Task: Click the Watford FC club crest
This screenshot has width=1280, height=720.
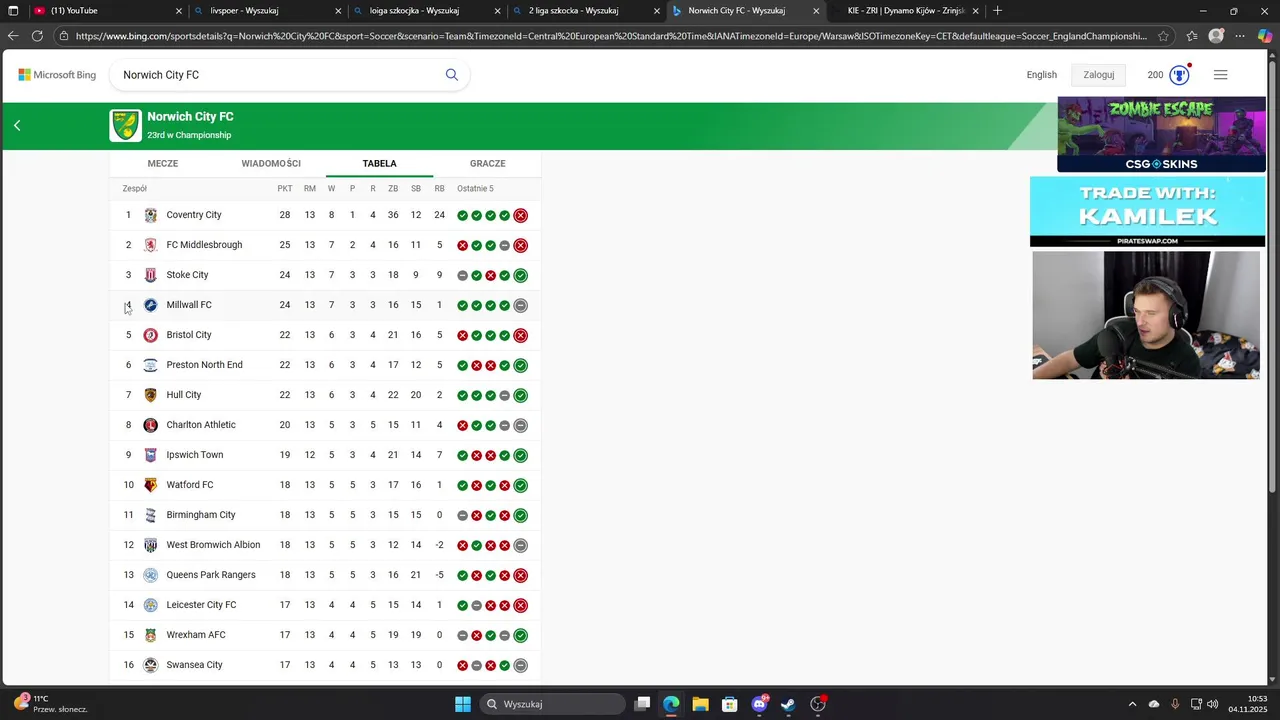Action: point(151,485)
